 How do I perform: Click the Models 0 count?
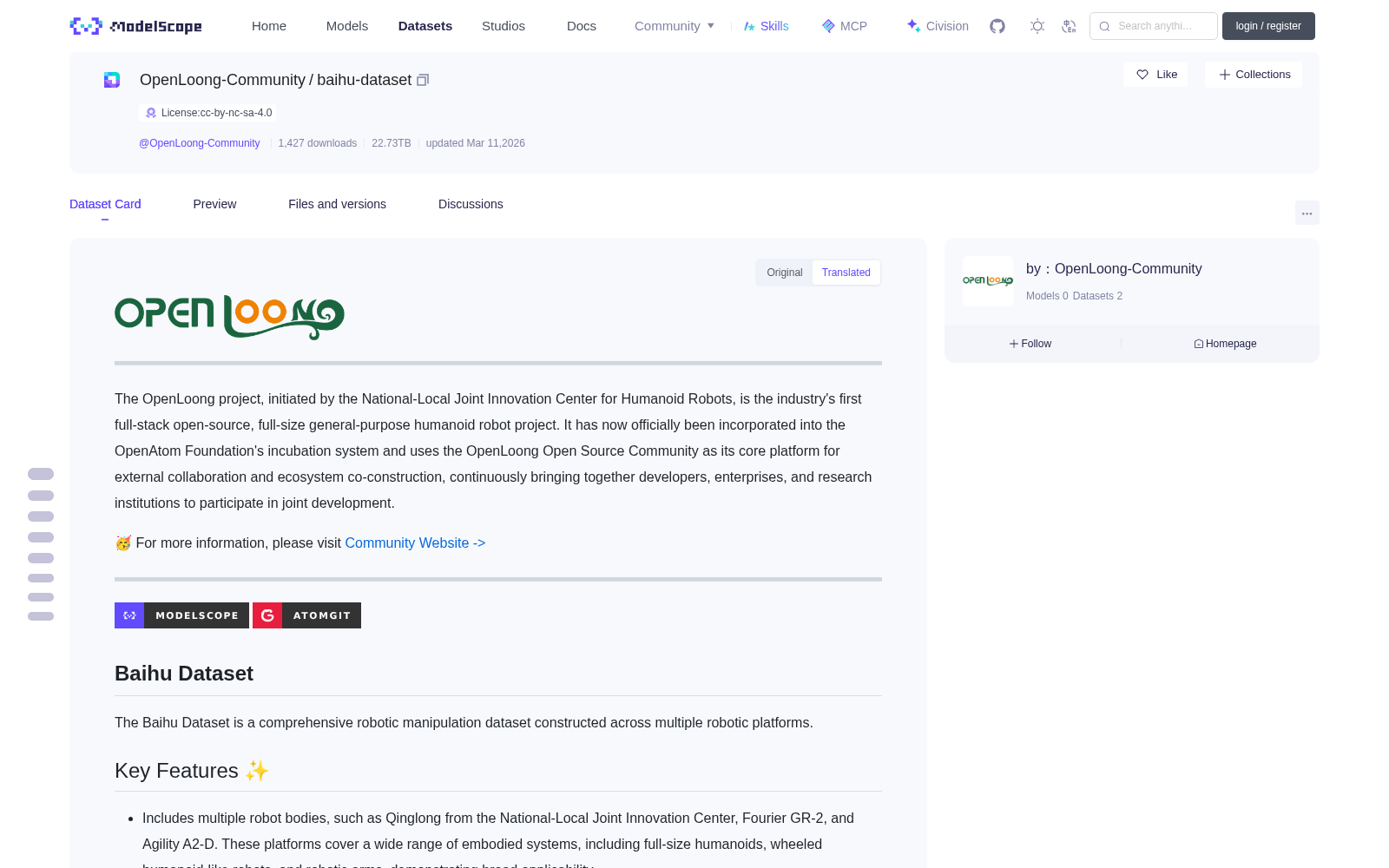(x=1047, y=296)
